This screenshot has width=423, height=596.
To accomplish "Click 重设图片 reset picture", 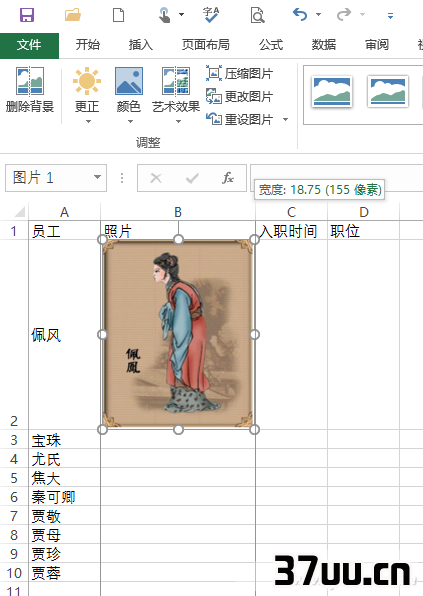I will point(239,119).
